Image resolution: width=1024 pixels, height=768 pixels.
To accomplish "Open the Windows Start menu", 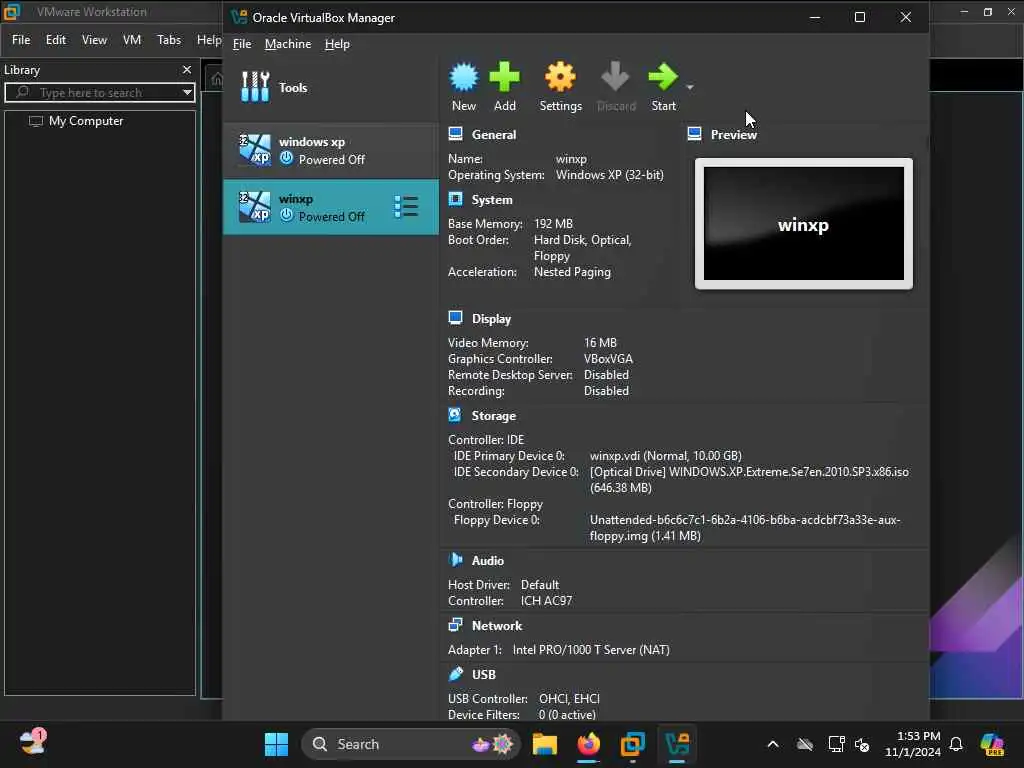I will (x=276, y=744).
